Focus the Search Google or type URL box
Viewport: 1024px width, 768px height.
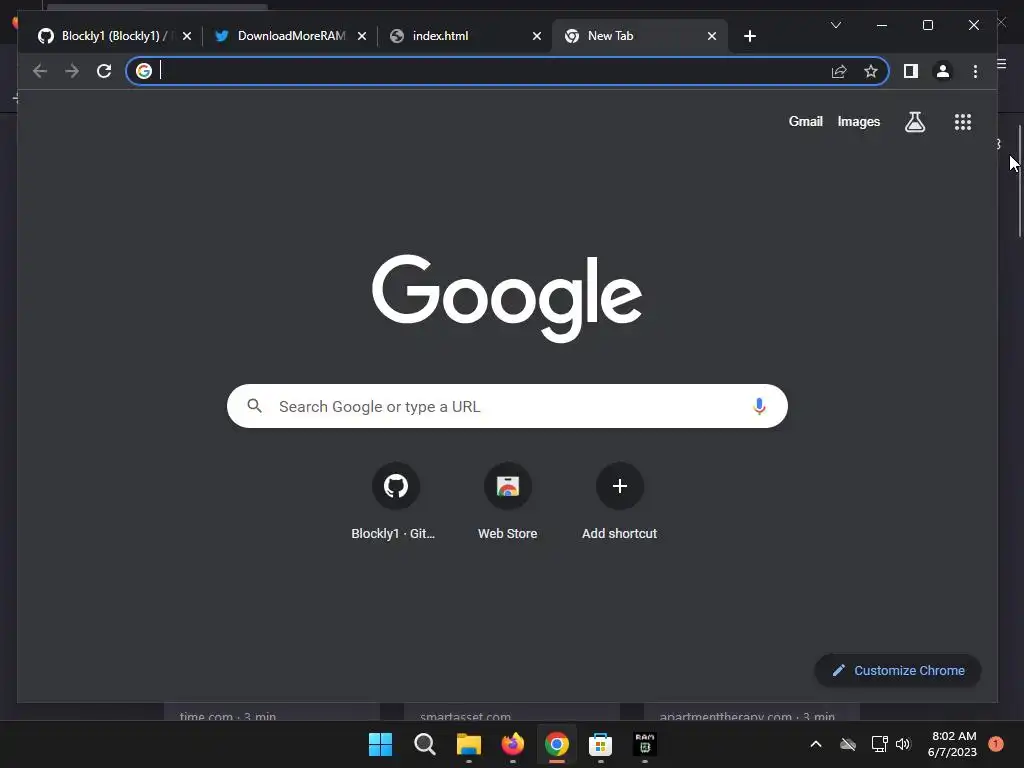tap(507, 406)
